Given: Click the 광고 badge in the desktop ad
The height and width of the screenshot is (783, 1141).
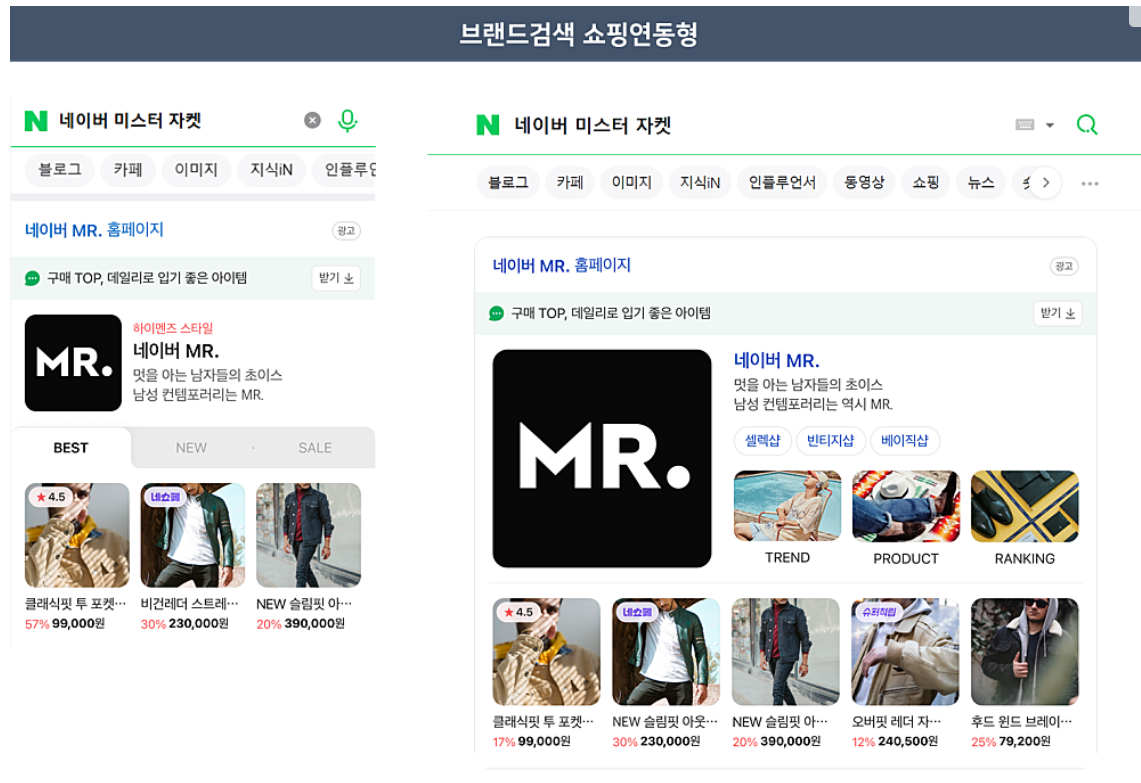Looking at the screenshot, I should [x=1064, y=266].
